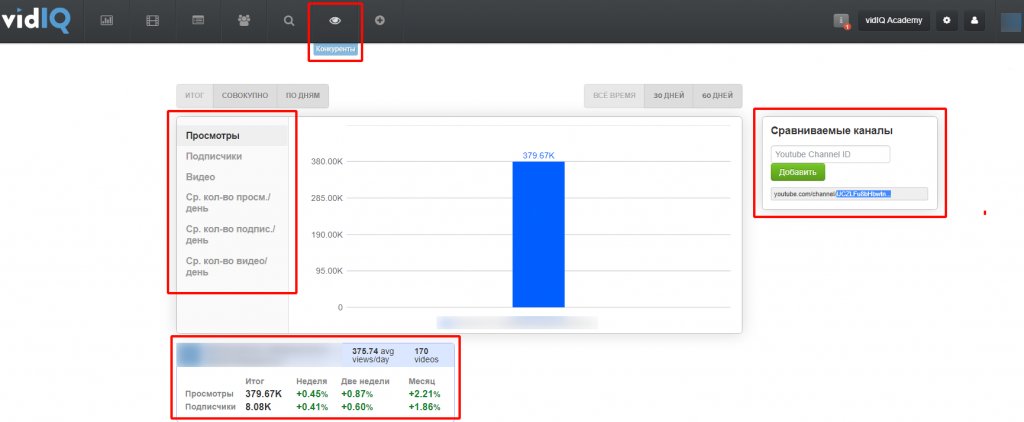Open the bar chart analytics icon
The width and height of the screenshot is (1024, 422).
[106, 20]
